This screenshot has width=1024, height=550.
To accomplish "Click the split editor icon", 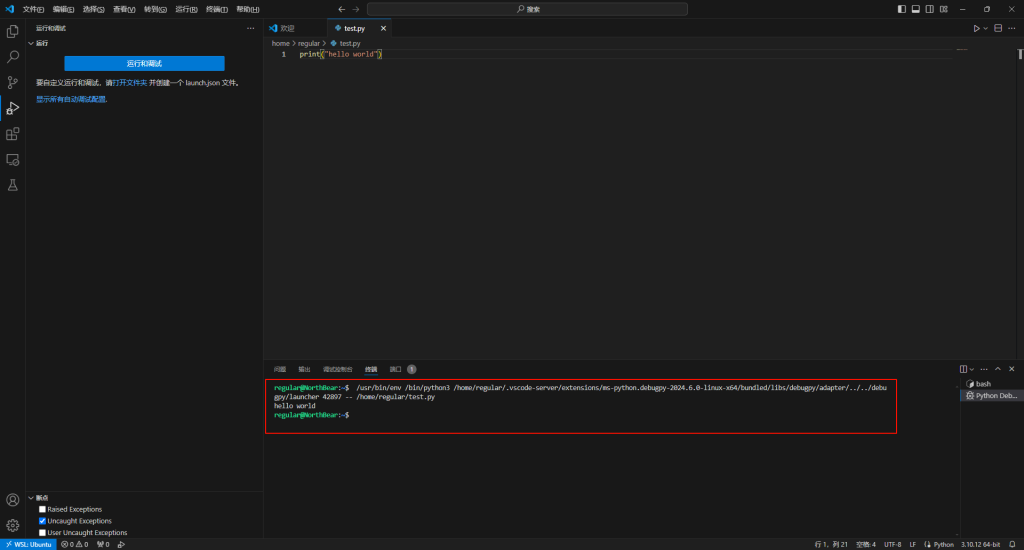I will click(998, 28).
